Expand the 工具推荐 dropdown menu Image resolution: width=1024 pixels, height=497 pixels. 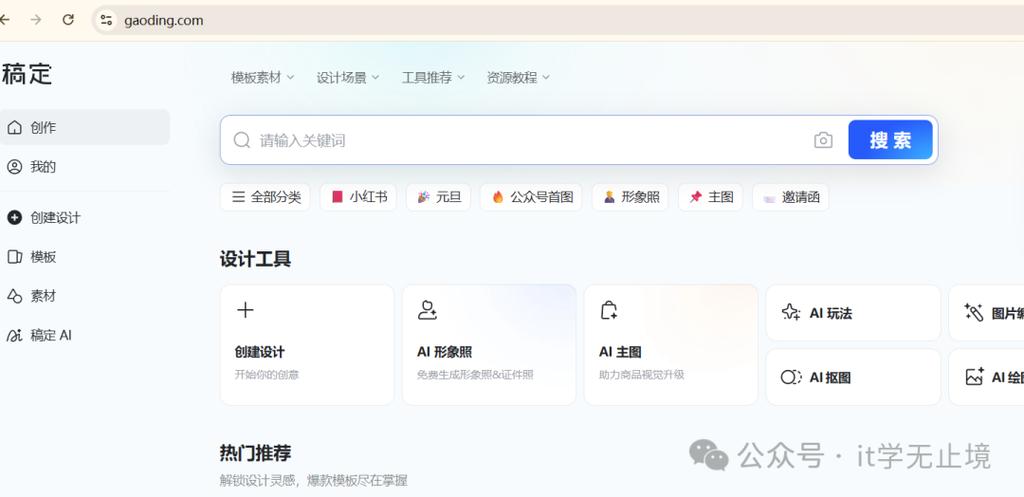[x=434, y=77]
